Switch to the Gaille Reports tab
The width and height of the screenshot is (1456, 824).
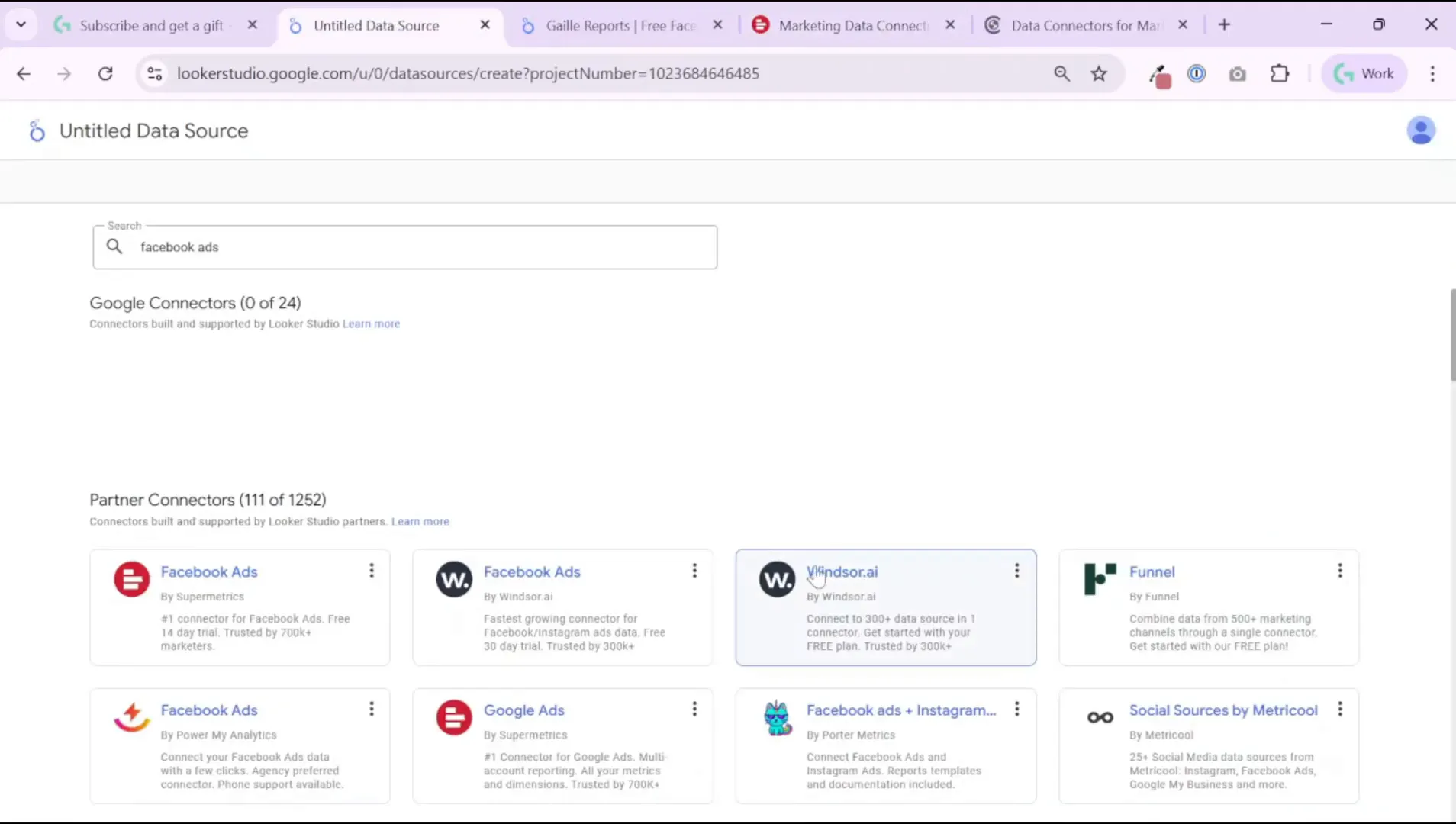click(x=618, y=24)
